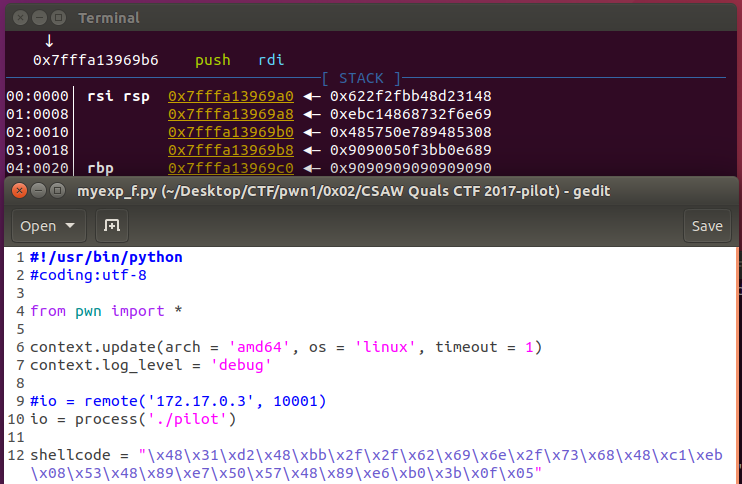Save the myexp_f.py file
The image size is (742, 484).
[x=707, y=226]
